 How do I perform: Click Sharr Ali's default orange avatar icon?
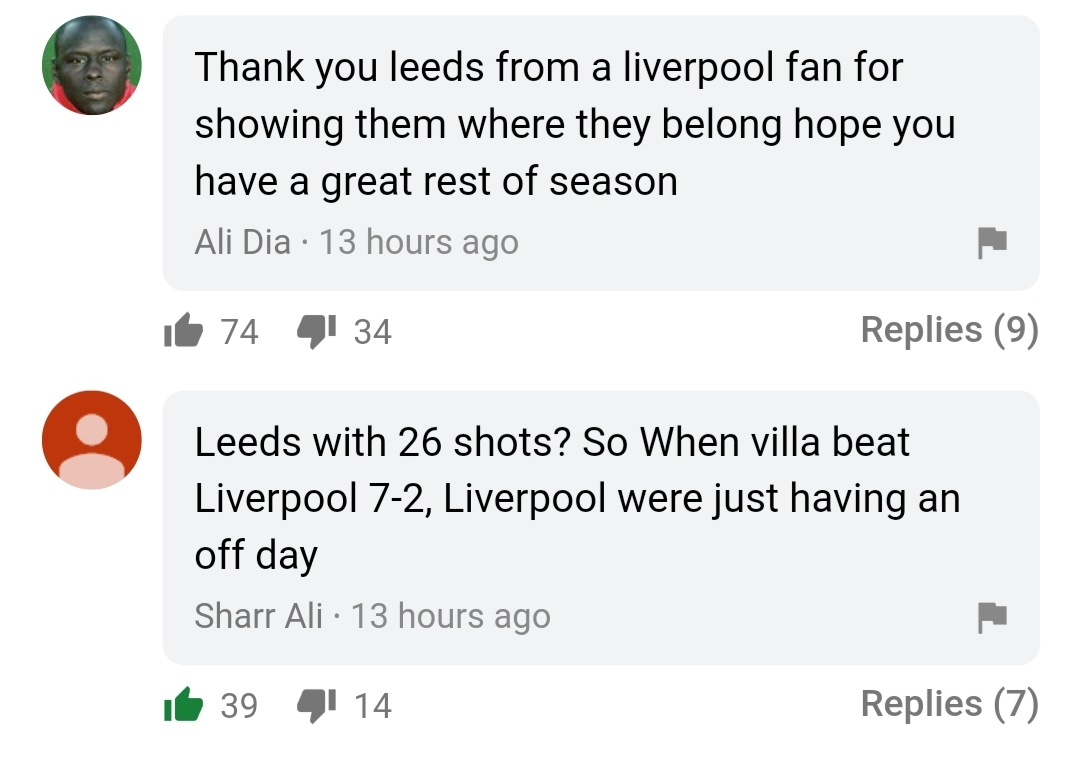(92, 440)
